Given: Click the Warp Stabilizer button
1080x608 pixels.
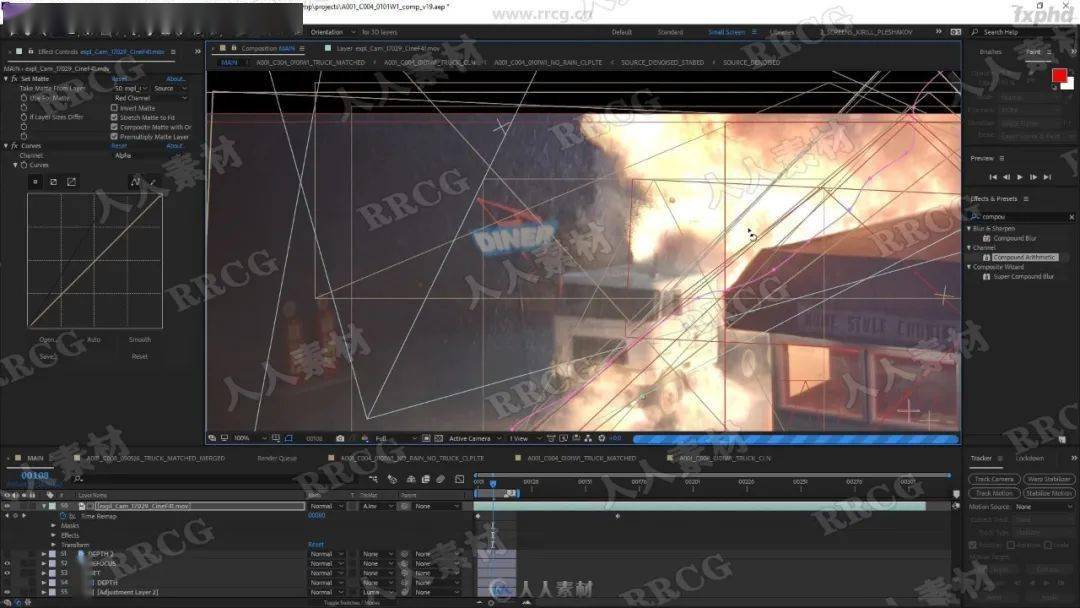Looking at the screenshot, I should (x=1049, y=479).
